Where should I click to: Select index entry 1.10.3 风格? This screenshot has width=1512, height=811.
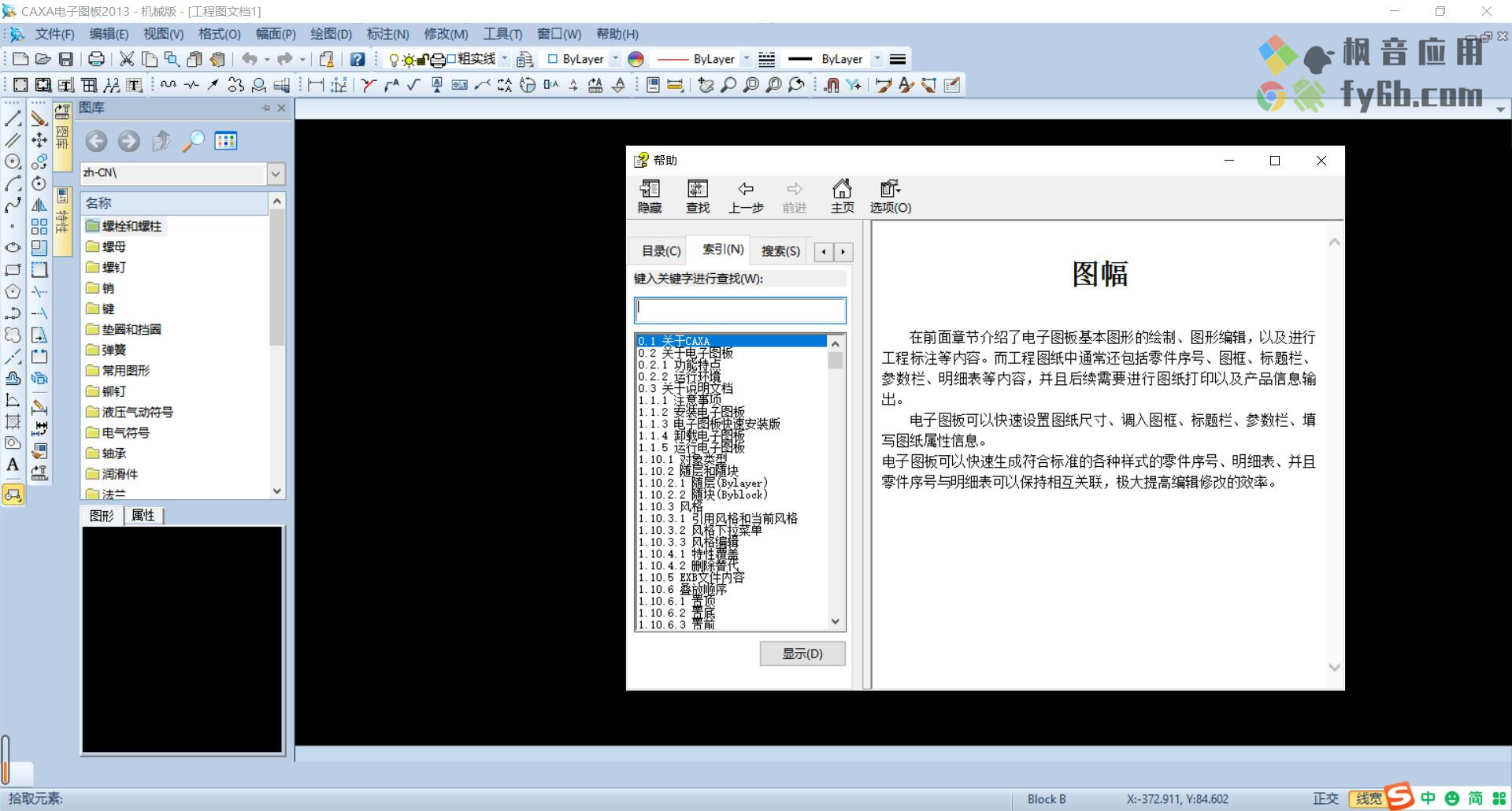[670, 506]
